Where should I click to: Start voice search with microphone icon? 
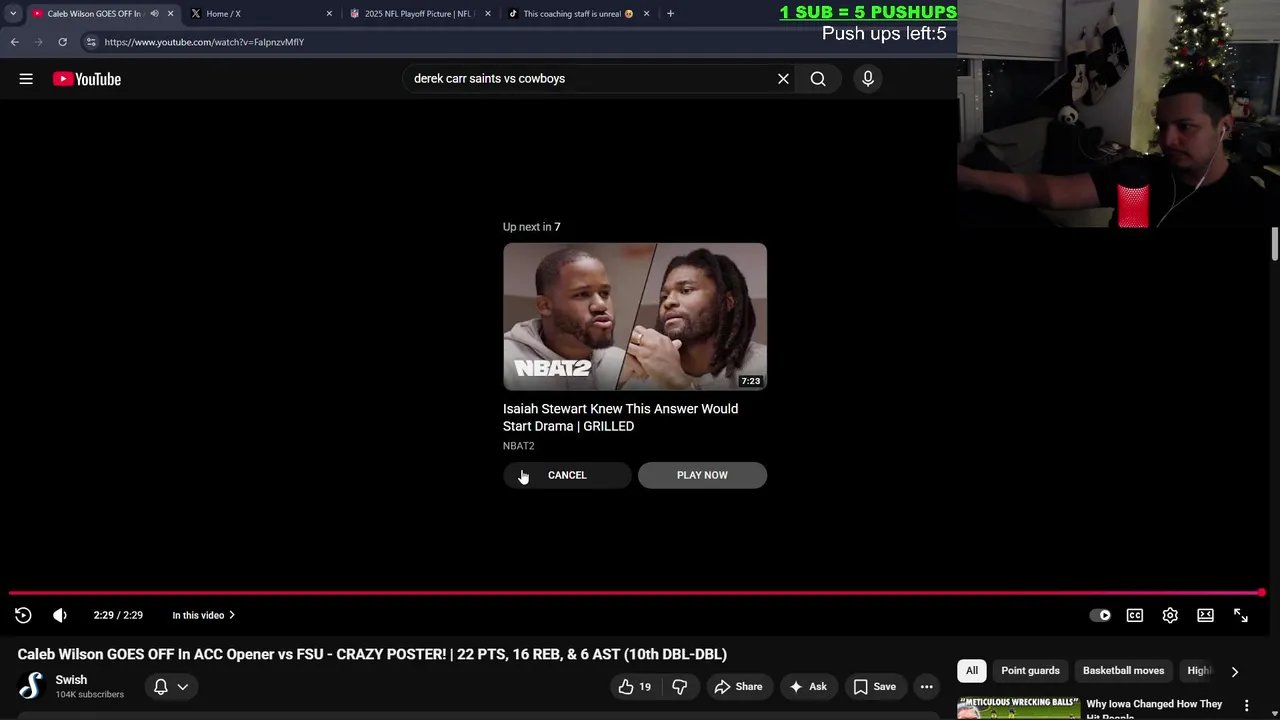(x=868, y=79)
